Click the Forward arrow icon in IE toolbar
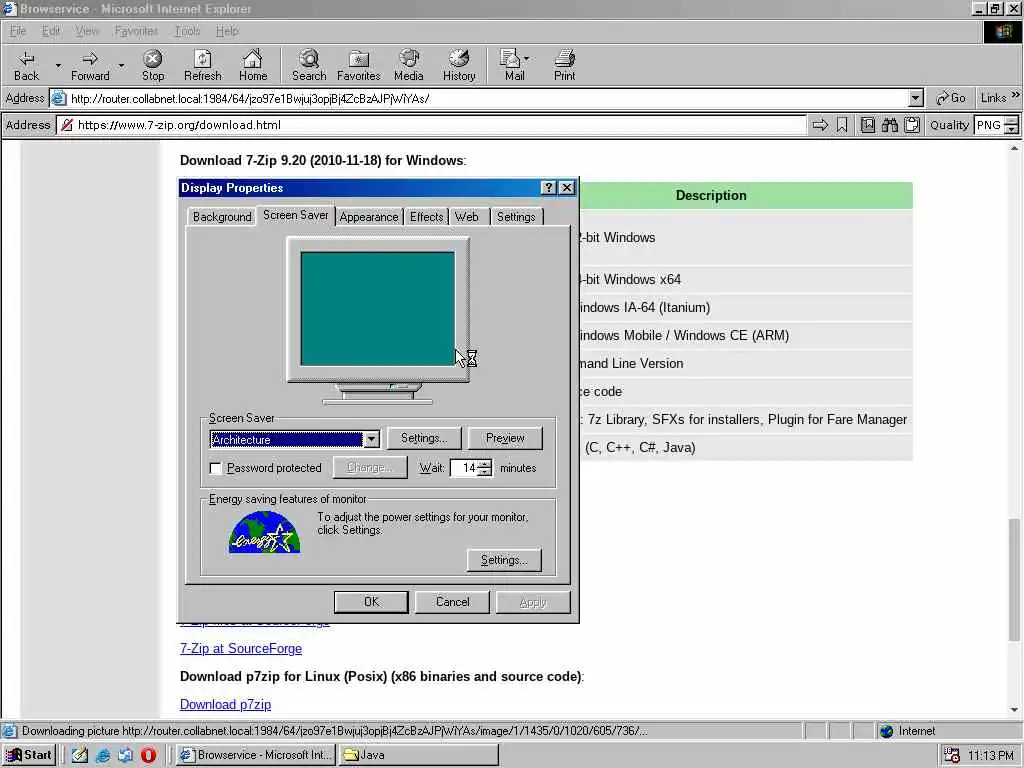1024x768 pixels. [x=90, y=59]
